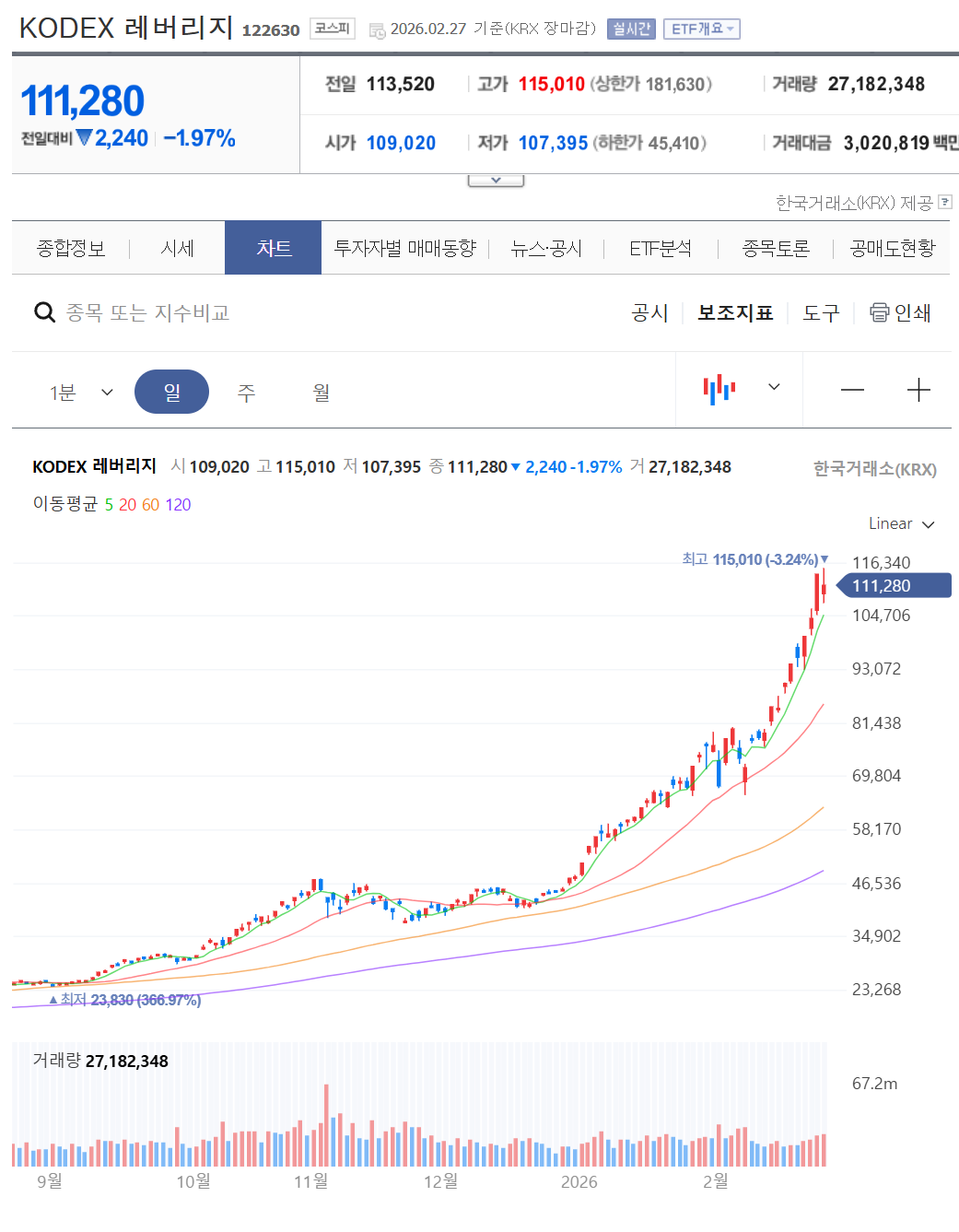The height and width of the screenshot is (1232, 959).
Task: Click the 전일 113,520 value
Action: tap(400, 84)
